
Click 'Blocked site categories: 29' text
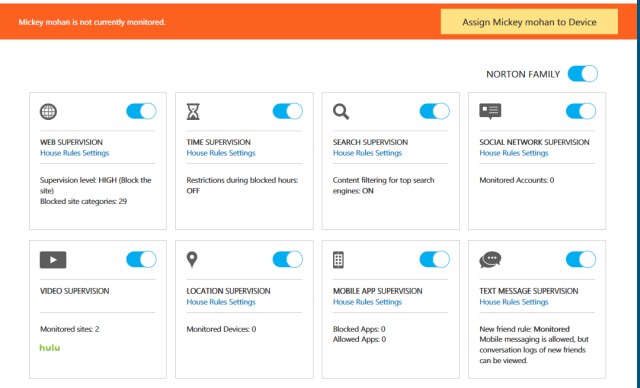[x=83, y=201]
